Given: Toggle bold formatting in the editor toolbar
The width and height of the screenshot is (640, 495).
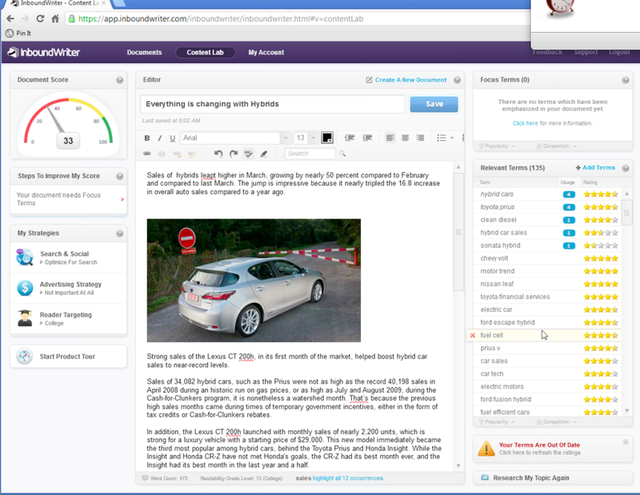Looking at the screenshot, I should point(147,138).
